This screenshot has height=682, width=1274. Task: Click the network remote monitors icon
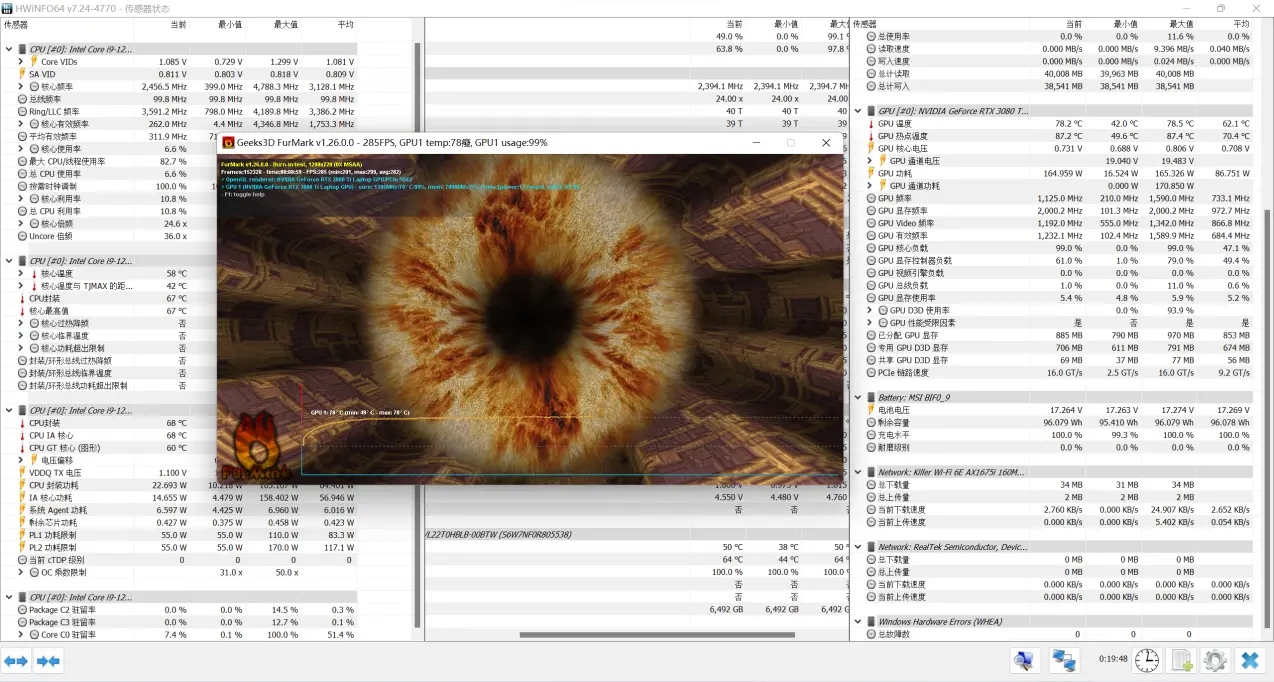1063,661
